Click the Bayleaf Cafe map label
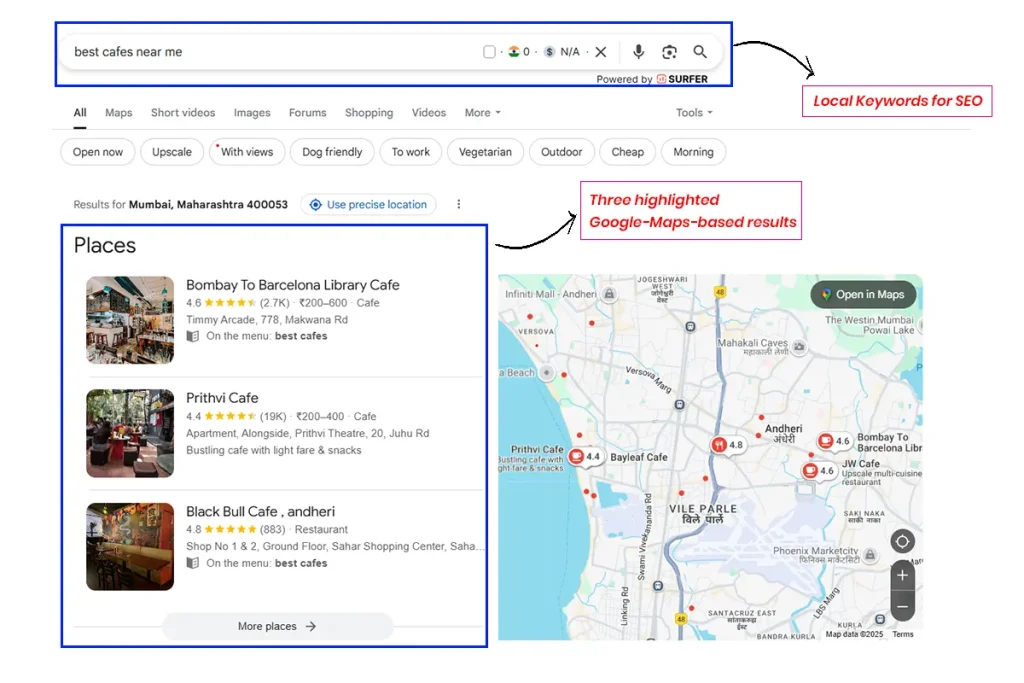1024x683 pixels. (x=639, y=457)
